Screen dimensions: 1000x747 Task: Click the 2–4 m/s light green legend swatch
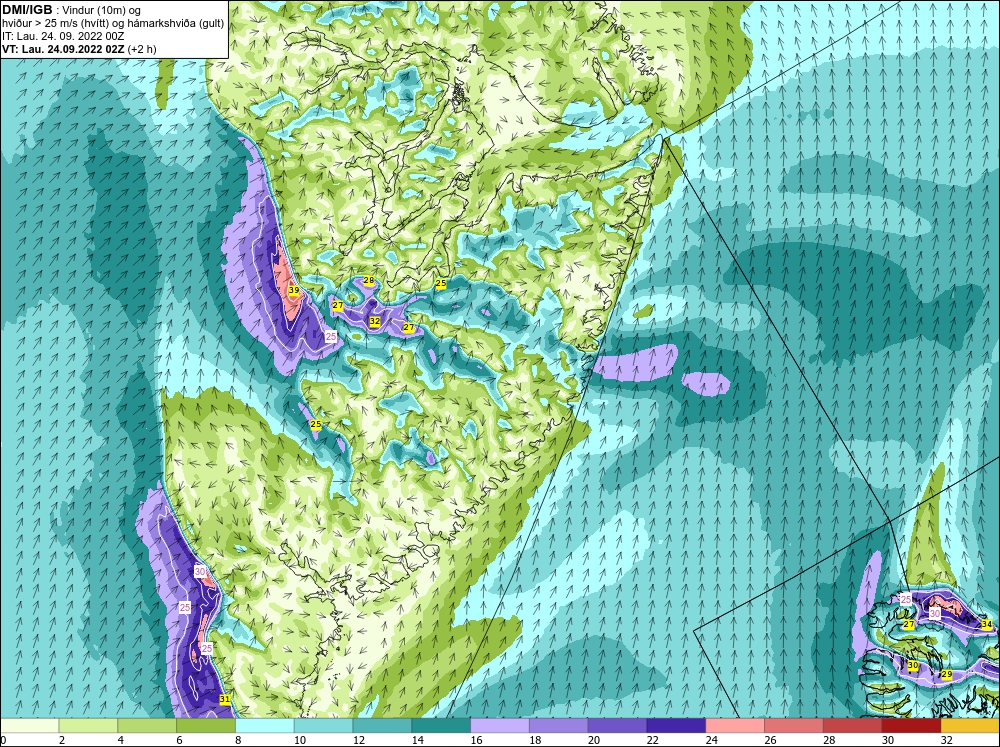(88, 725)
